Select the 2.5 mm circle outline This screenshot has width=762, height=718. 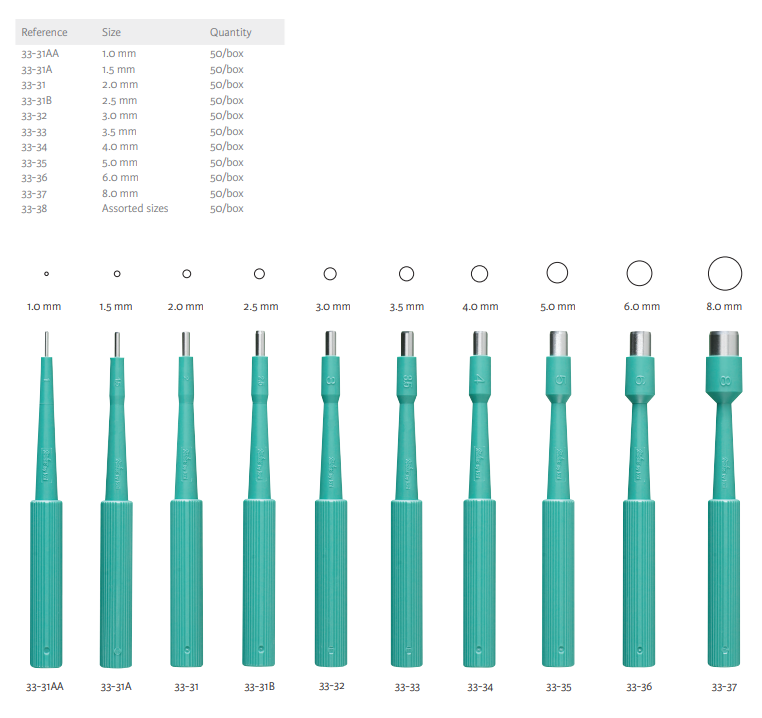tap(259, 273)
